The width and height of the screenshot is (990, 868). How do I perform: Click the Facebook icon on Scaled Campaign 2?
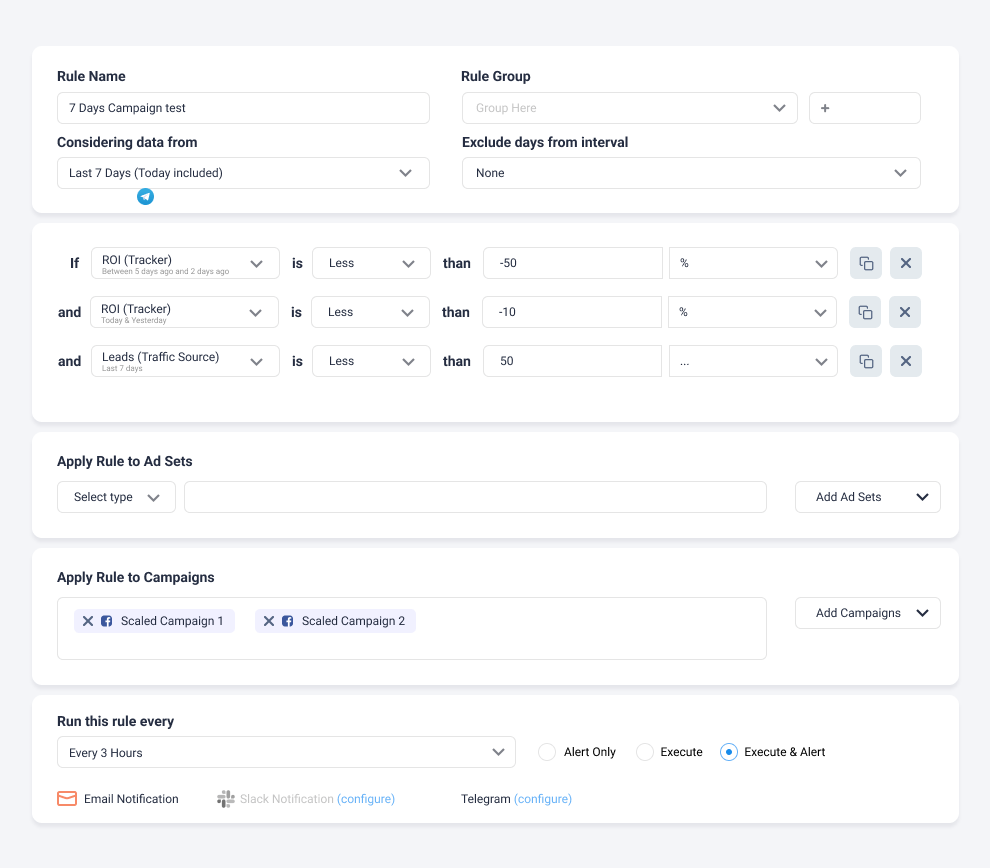[x=287, y=621]
